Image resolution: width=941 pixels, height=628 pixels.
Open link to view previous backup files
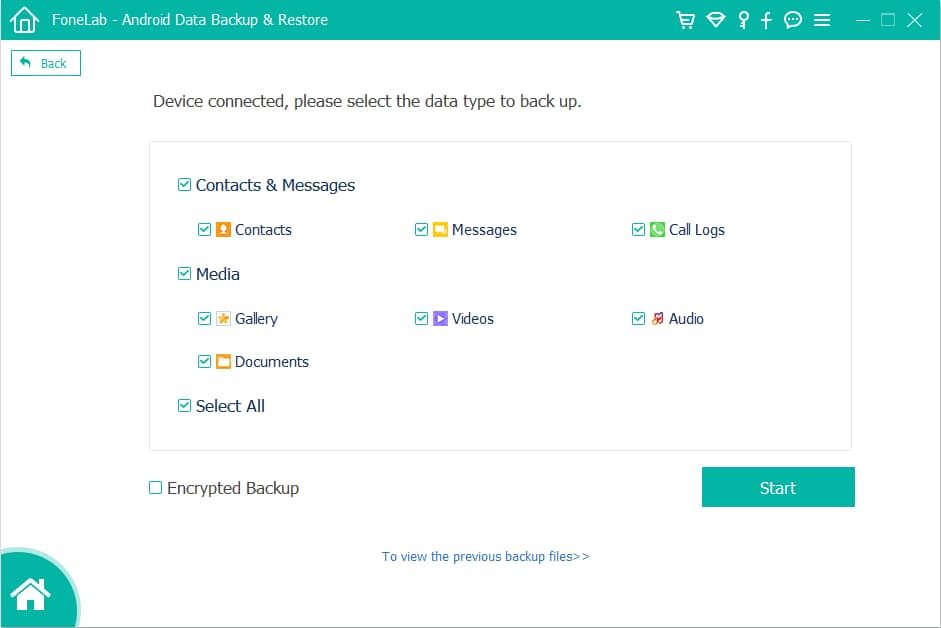coord(485,556)
